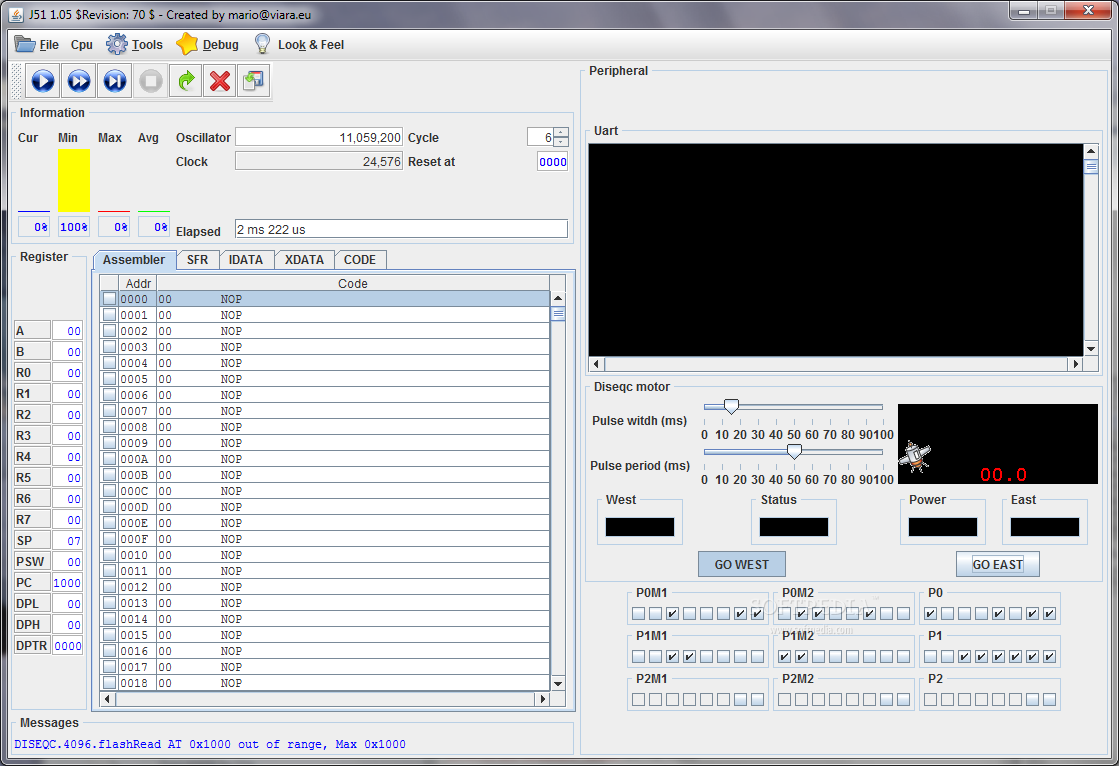Toggle the first P1M2 checkbox

[x=784, y=656]
